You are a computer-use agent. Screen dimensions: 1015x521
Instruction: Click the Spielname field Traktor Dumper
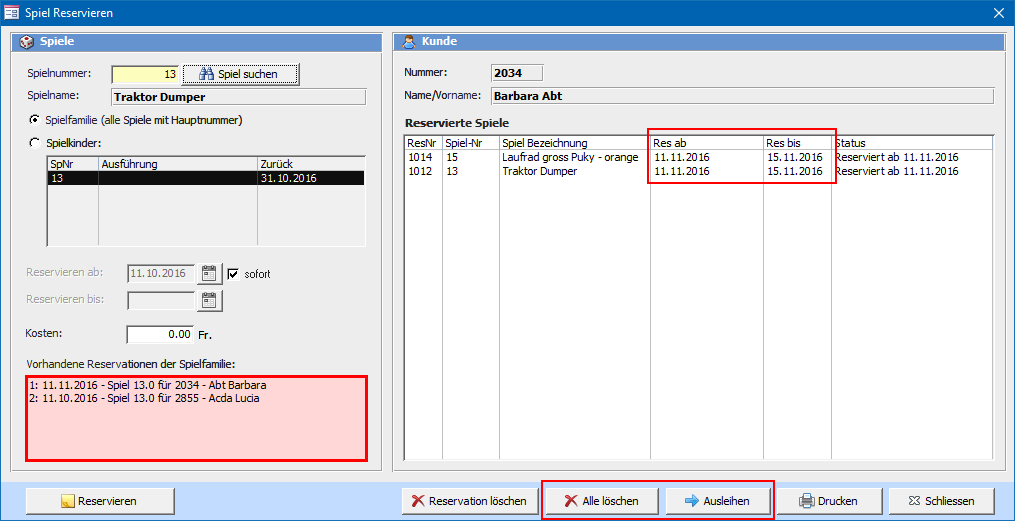point(239,97)
